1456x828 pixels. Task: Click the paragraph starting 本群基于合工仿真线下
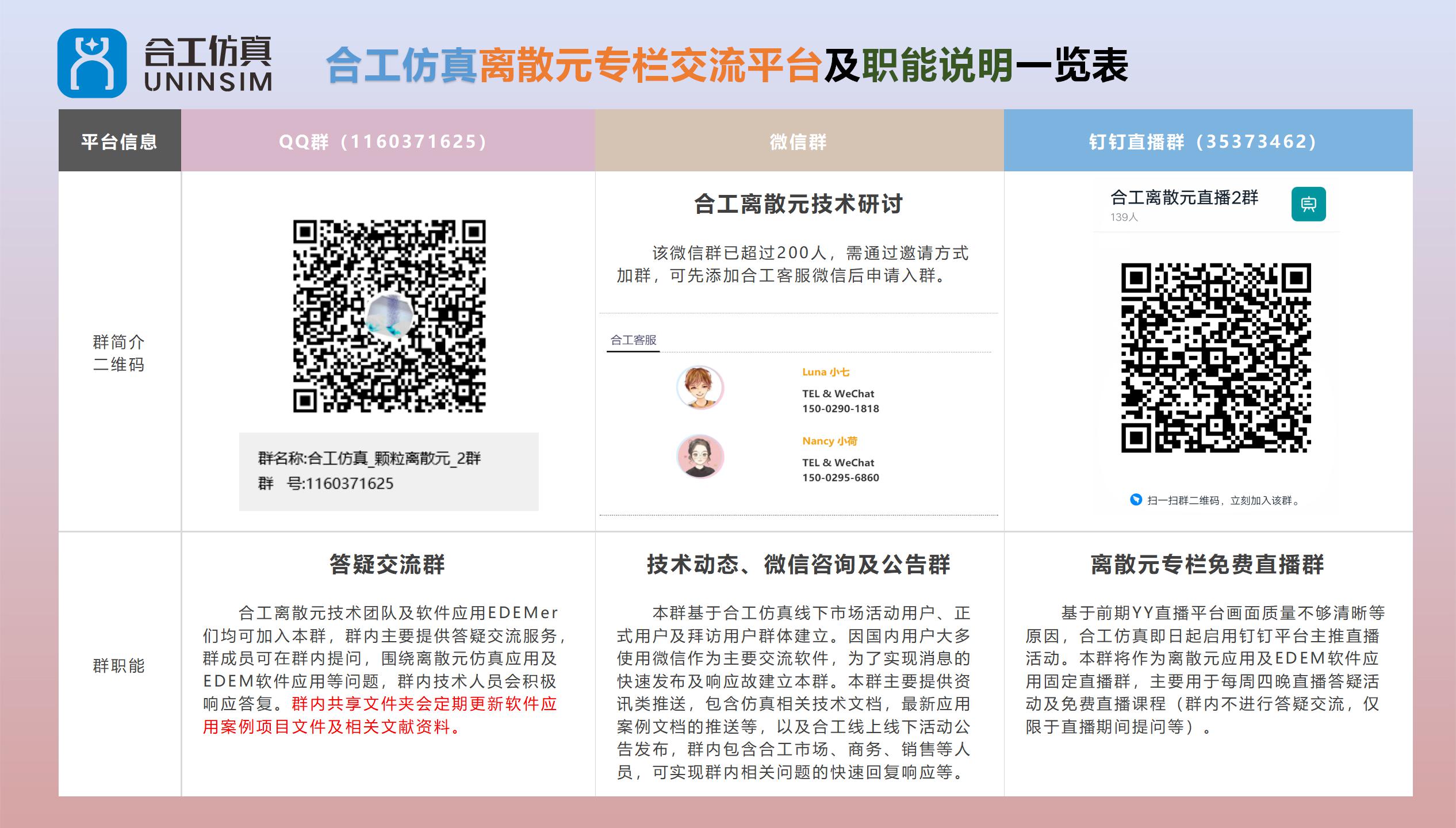[794, 692]
